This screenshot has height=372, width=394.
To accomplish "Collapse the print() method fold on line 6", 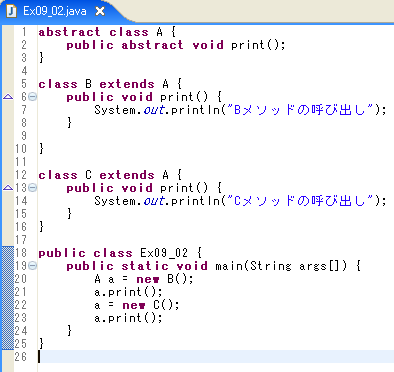I will [x=32, y=97].
